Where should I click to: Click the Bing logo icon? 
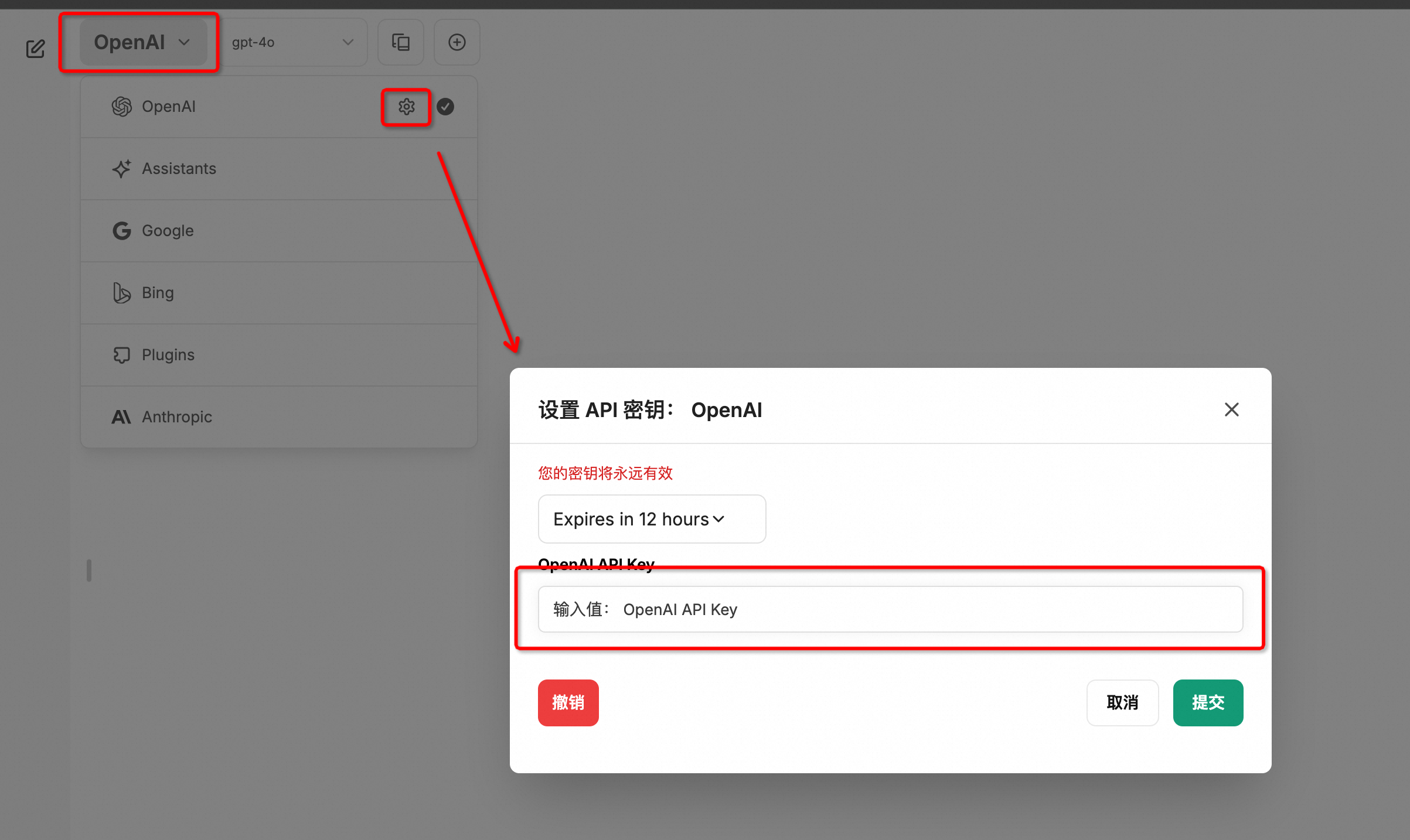122,293
